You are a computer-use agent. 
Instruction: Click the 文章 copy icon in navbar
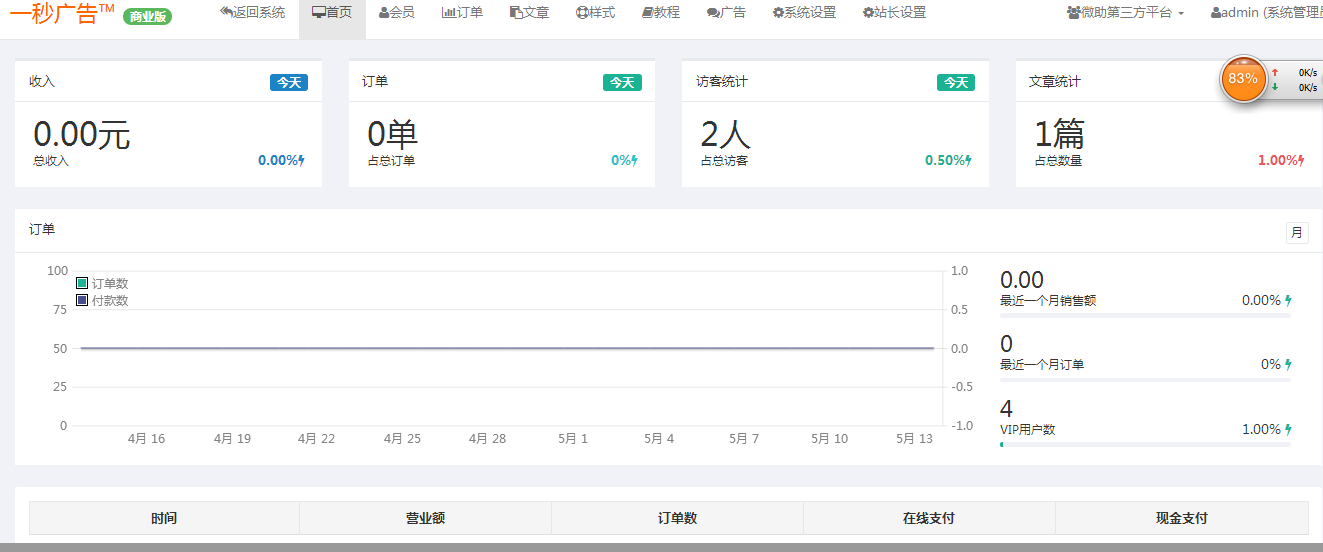point(516,13)
